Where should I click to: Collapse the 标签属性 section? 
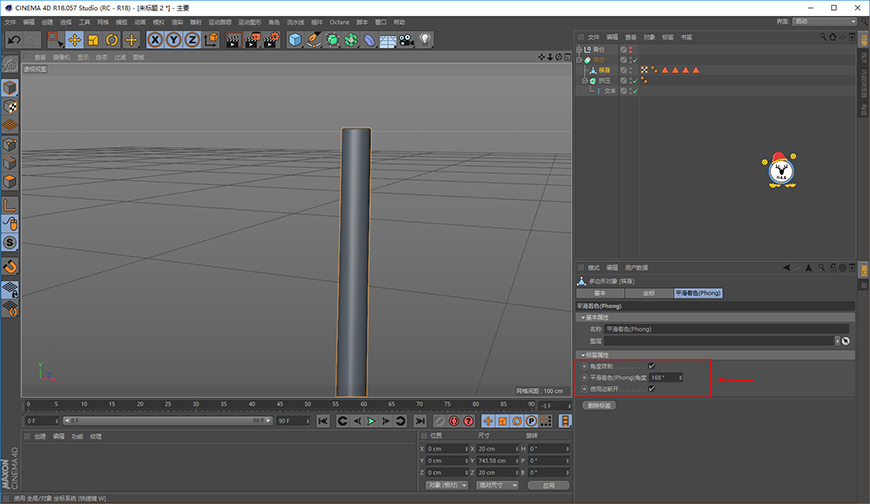(x=583, y=355)
